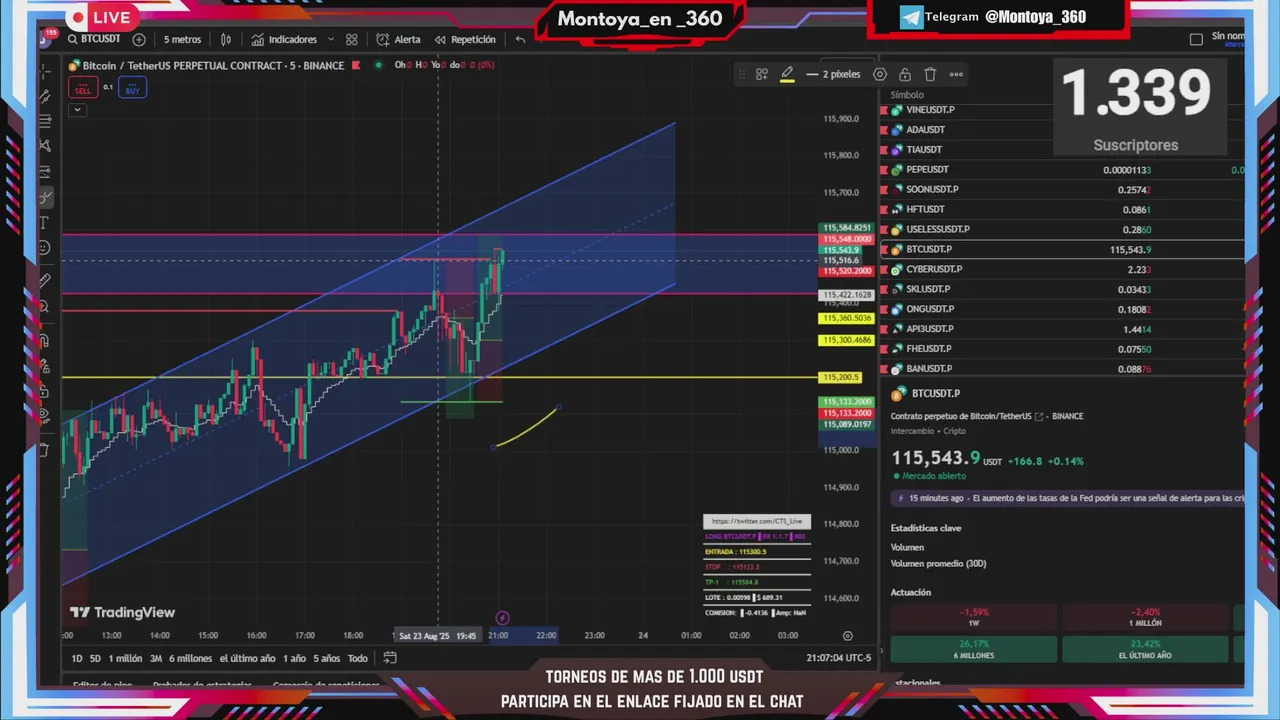Select PEPEUSDT in the watchlist
The width and height of the screenshot is (1280, 720).
(1062, 169)
